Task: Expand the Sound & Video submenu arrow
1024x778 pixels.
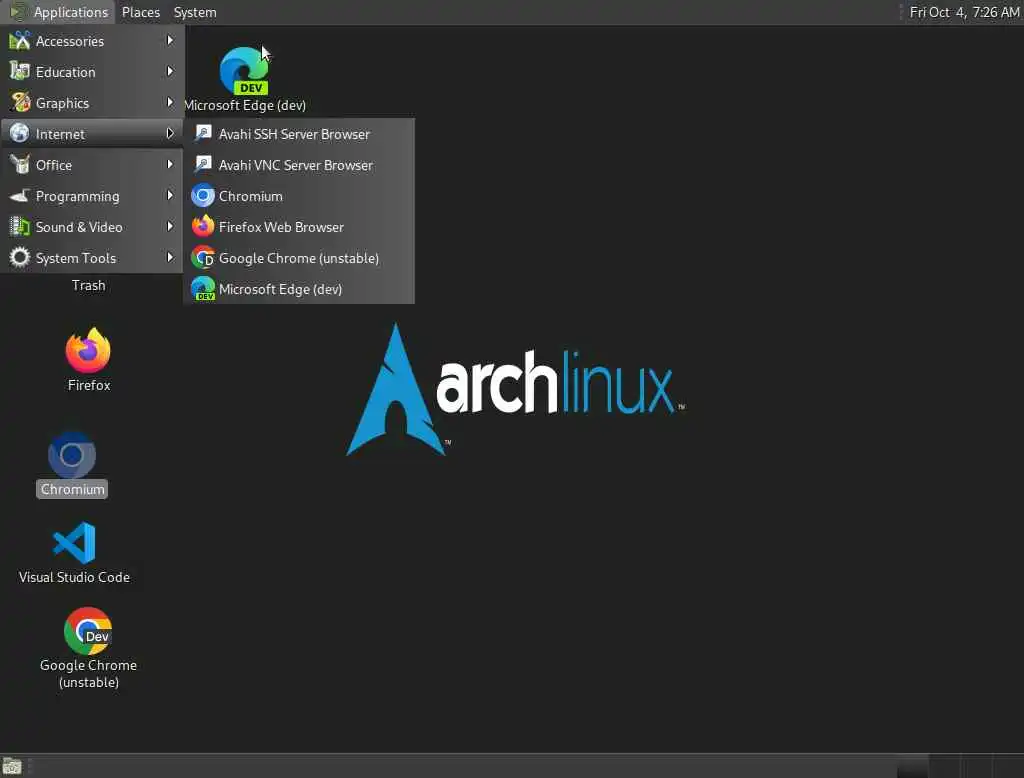Action: pos(170,226)
